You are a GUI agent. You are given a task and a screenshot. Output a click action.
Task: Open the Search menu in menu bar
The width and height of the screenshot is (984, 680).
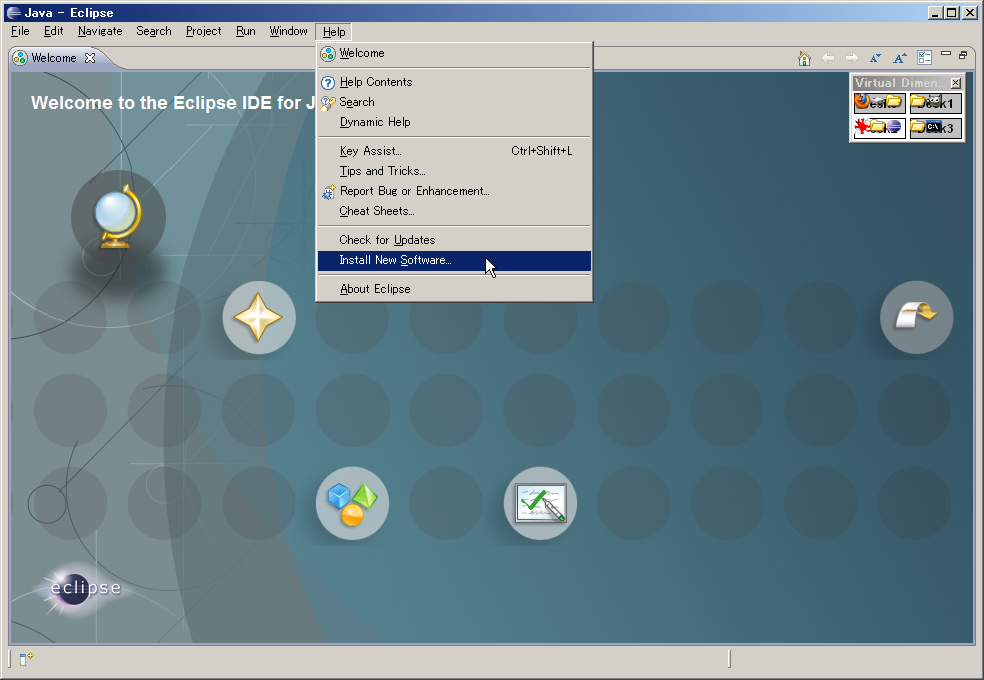click(154, 31)
